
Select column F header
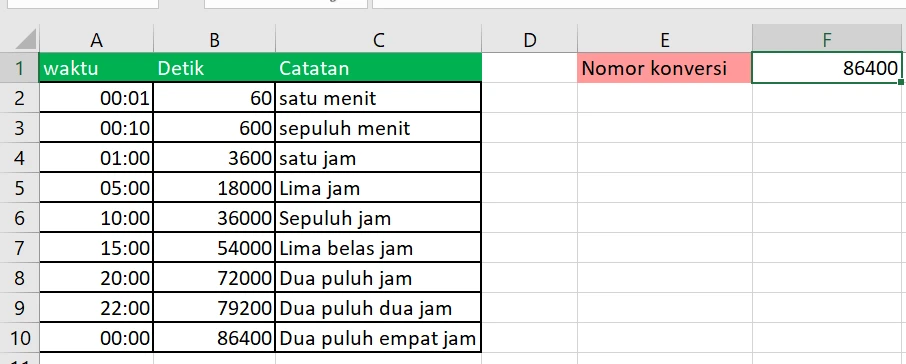(827, 39)
